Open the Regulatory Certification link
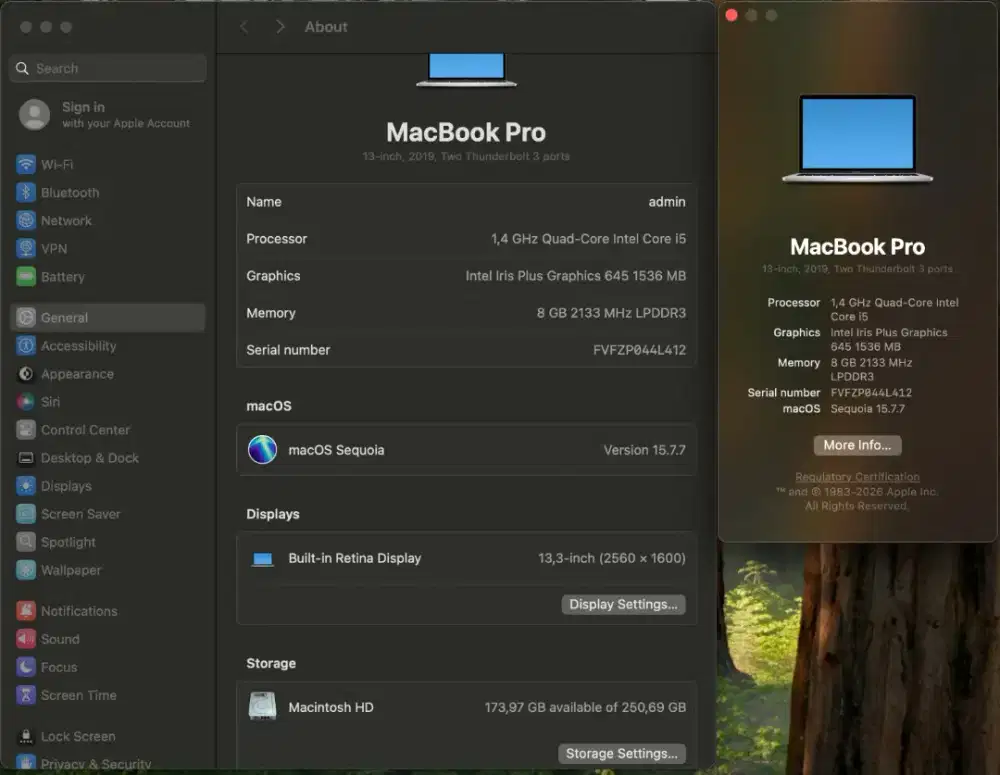This screenshot has height=775, width=1000. (x=857, y=476)
